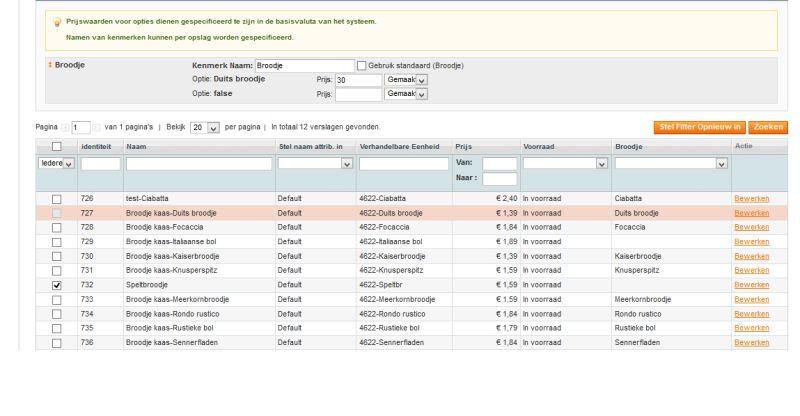Check the box for row 726
Image resolution: width=800 pixels, height=416 pixels.
pos(57,199)
